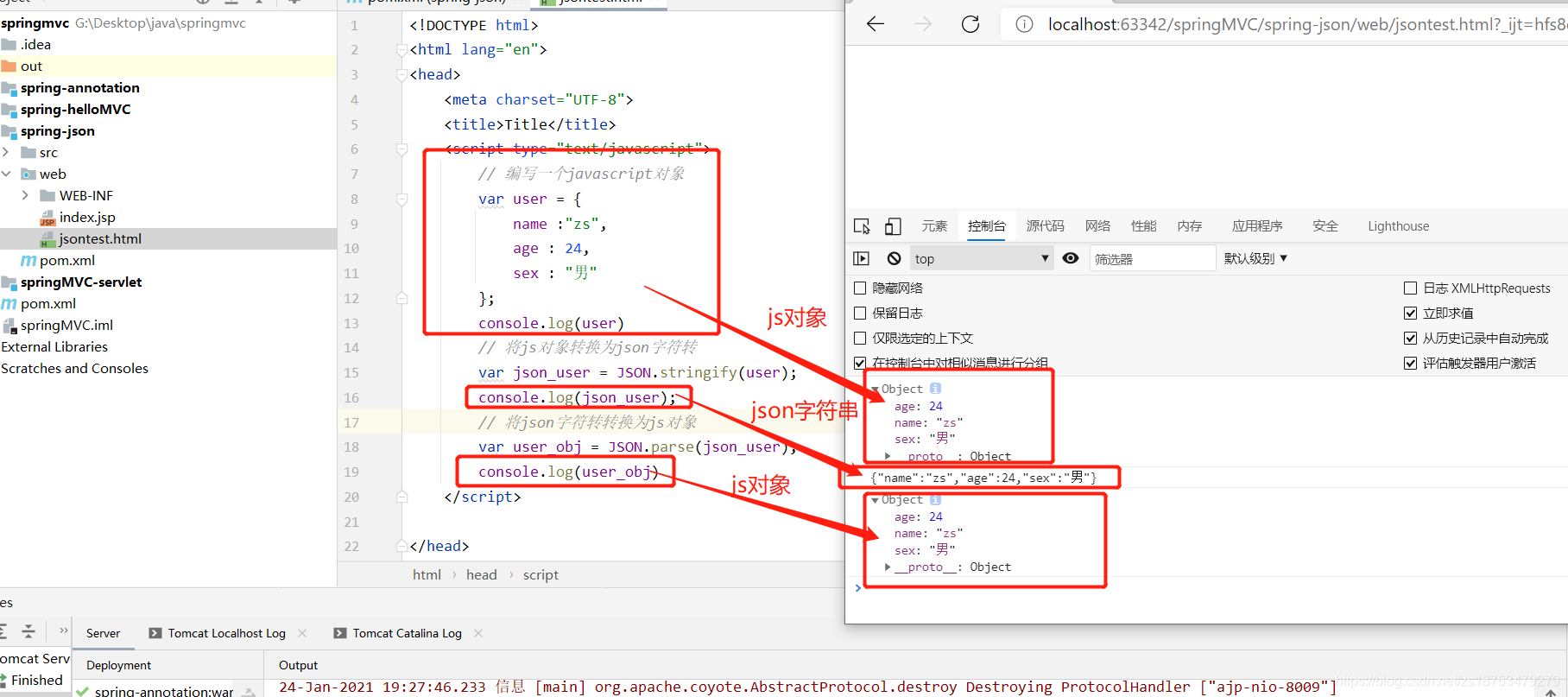Close the Tomcat Catalina Log tab
This screenshot has height=697, width=1568.
[x=478, y=633]
